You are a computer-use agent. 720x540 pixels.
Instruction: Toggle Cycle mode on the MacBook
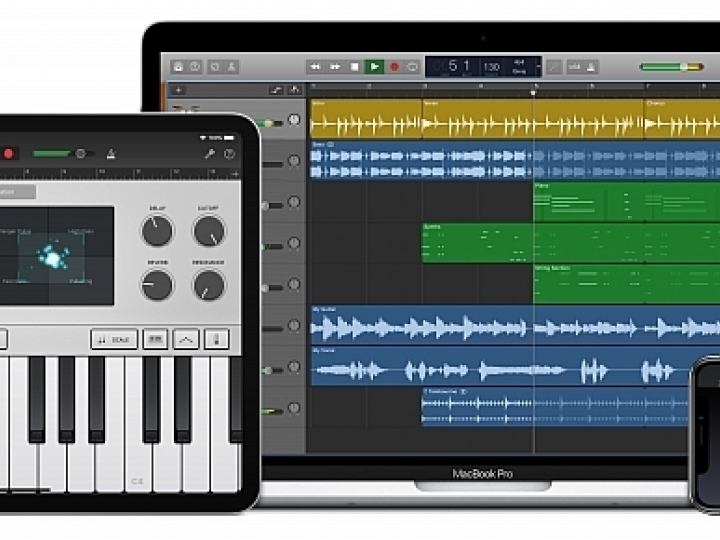point(412,67)
